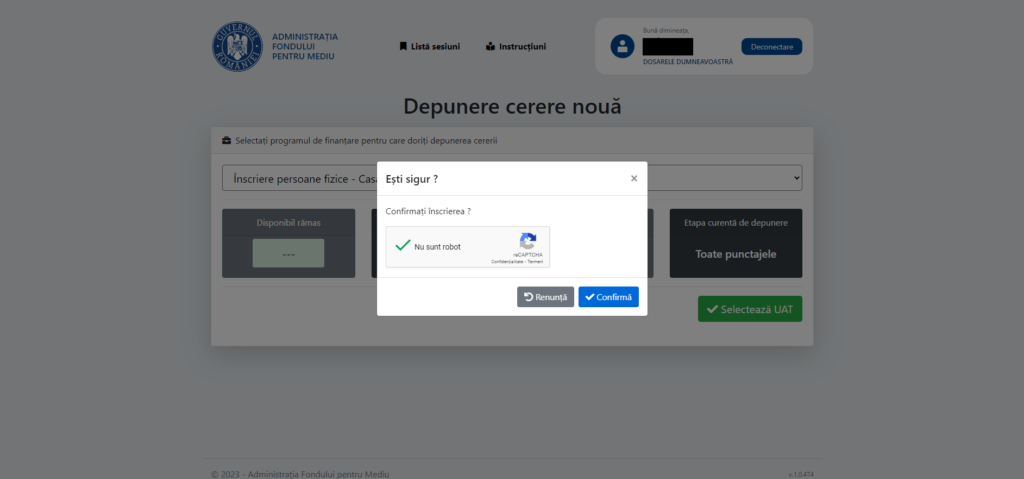Screen dimensions: 1024x479
Task: Click the user avatar icon
Action: pos(622,46)
